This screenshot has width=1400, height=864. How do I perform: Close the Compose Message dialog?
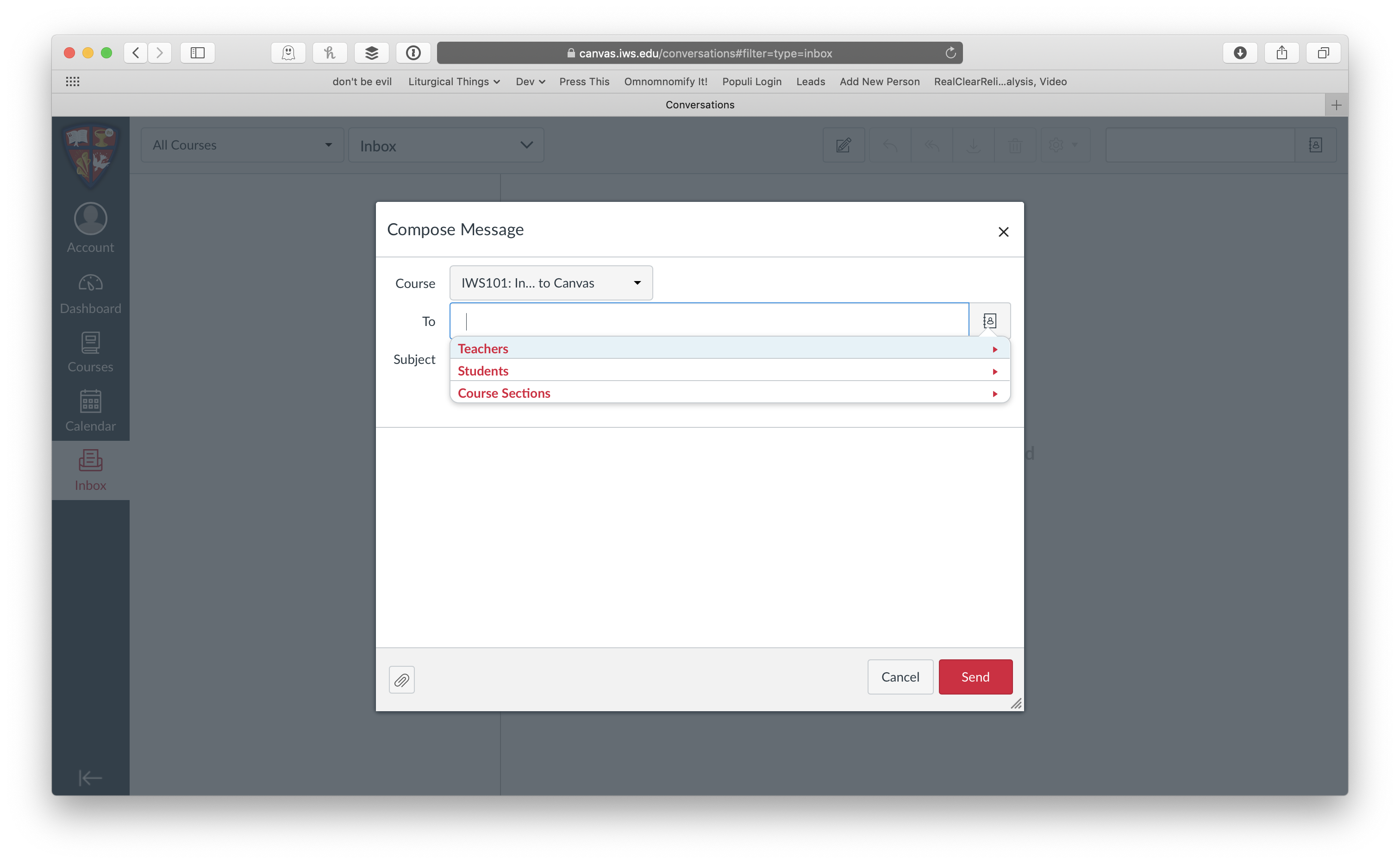(1003, 232)
